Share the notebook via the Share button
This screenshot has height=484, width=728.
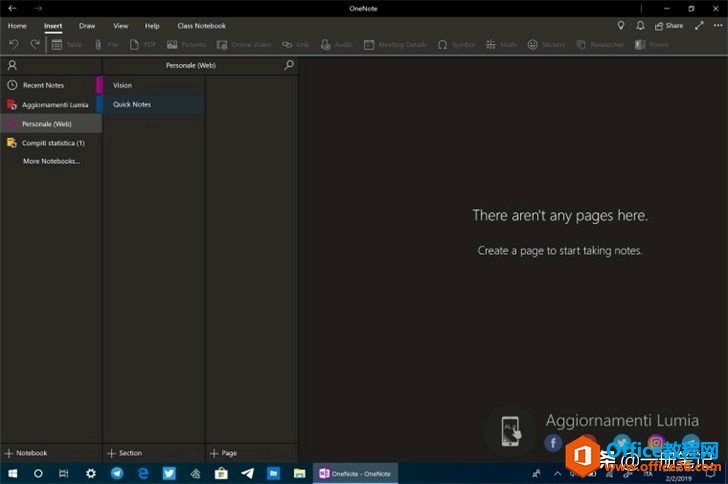click(669, 26)
